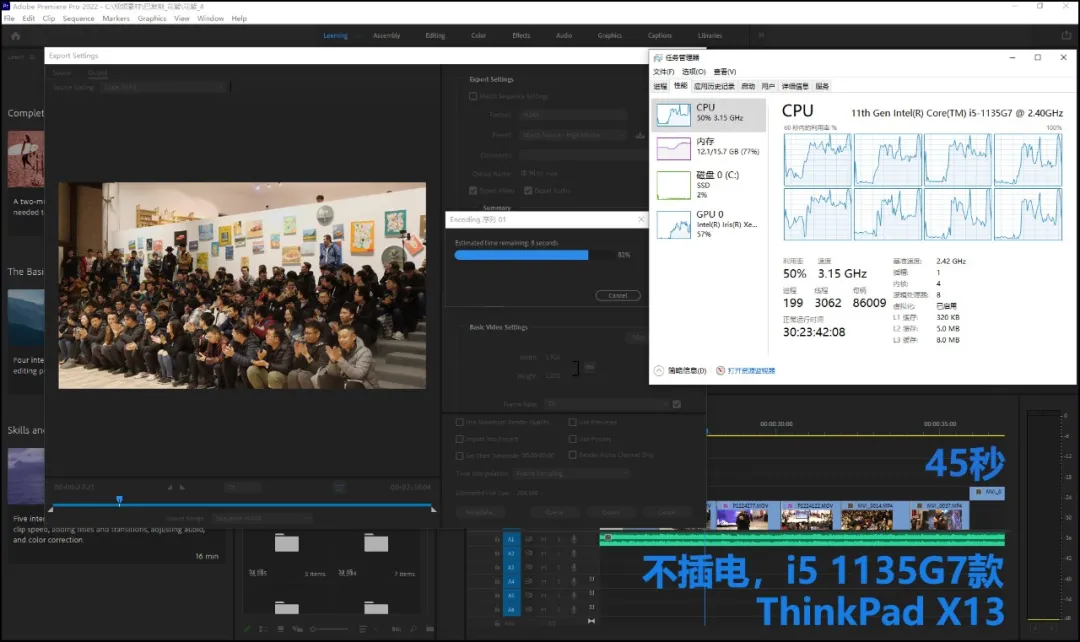Open the Source Scaling dropdown
Screen dimensions: 1080x642
coord(163,87)
